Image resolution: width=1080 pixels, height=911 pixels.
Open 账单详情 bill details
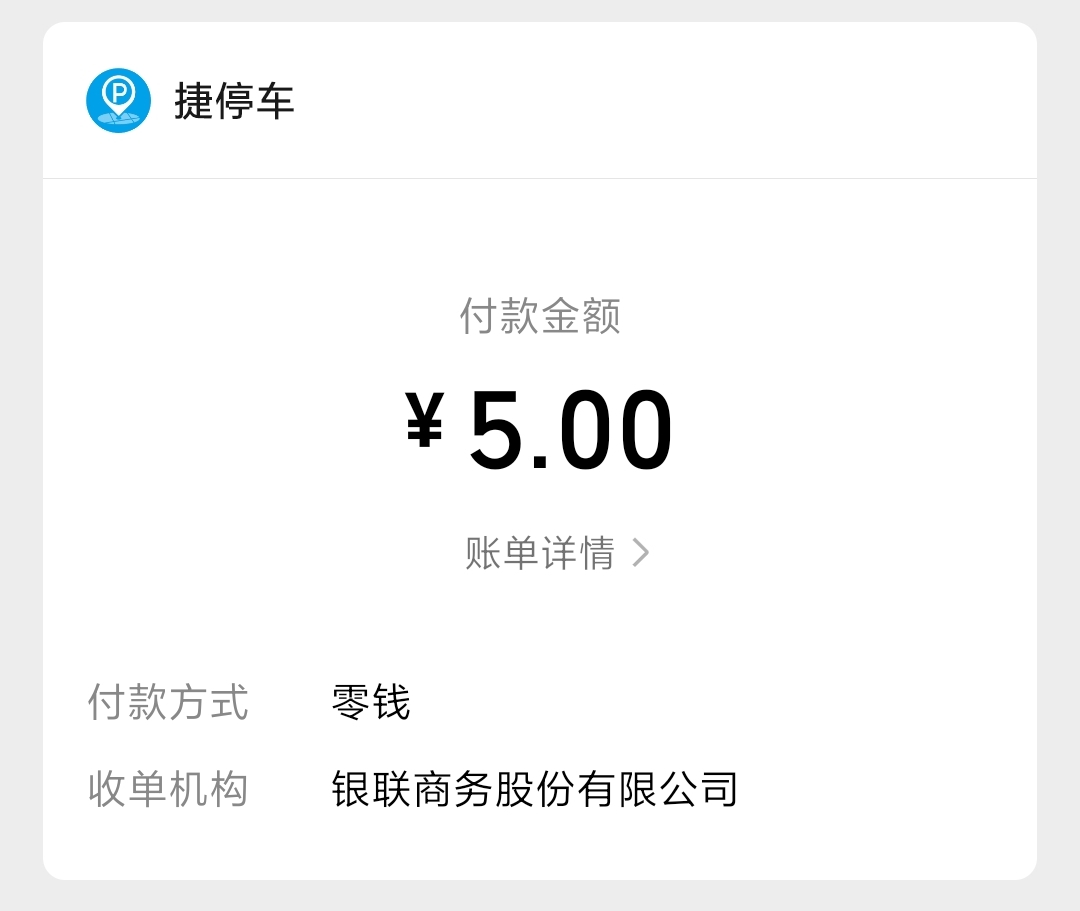540,552
